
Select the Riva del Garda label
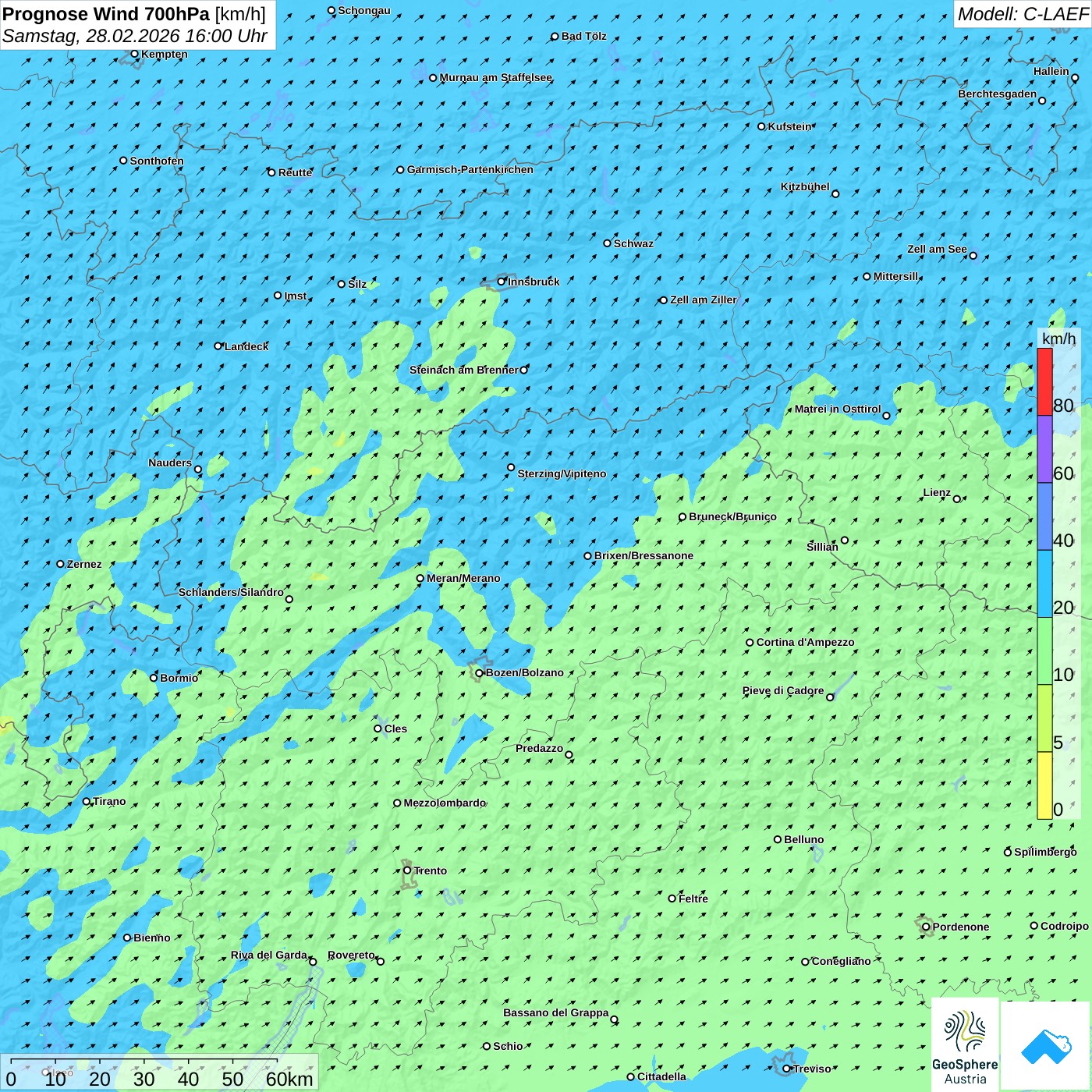point(269,955)
